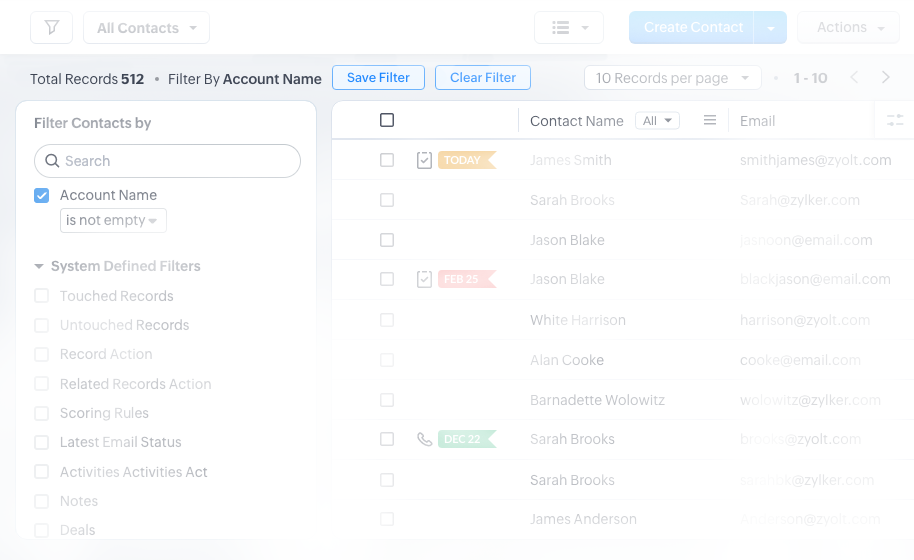
Task: Change the 10 Records per page dropdown
Action: pos(671,78)
